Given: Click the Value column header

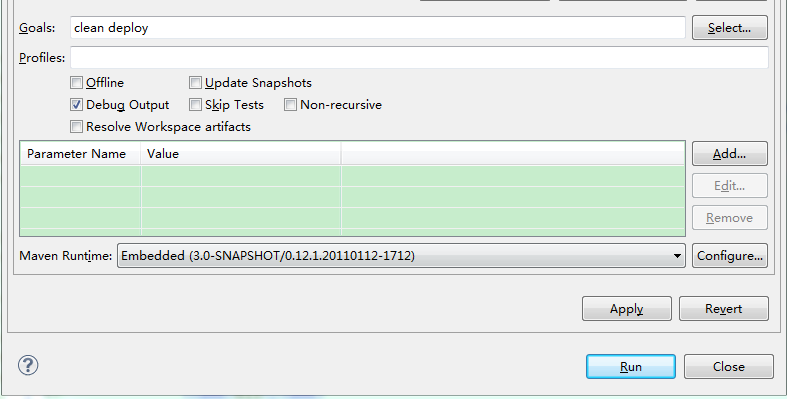Looking at the screenshot, I should (241, 154).
